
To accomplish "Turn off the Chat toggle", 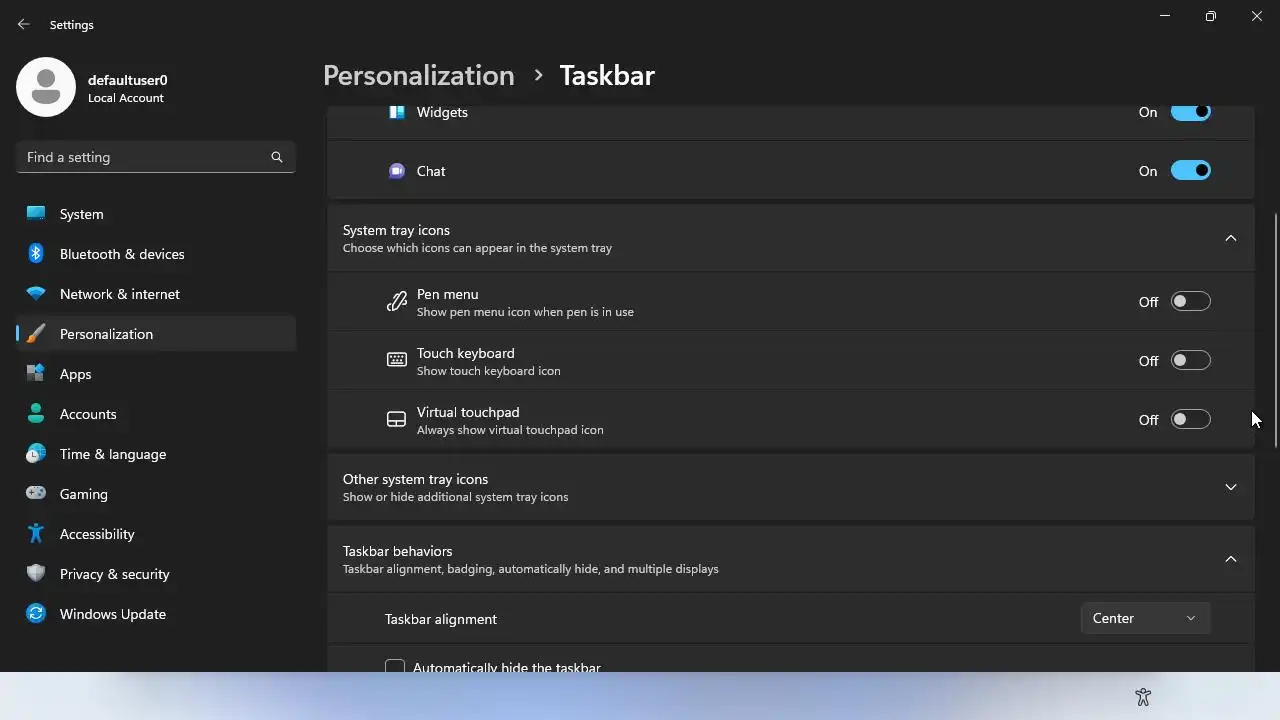I will 1190,171.
